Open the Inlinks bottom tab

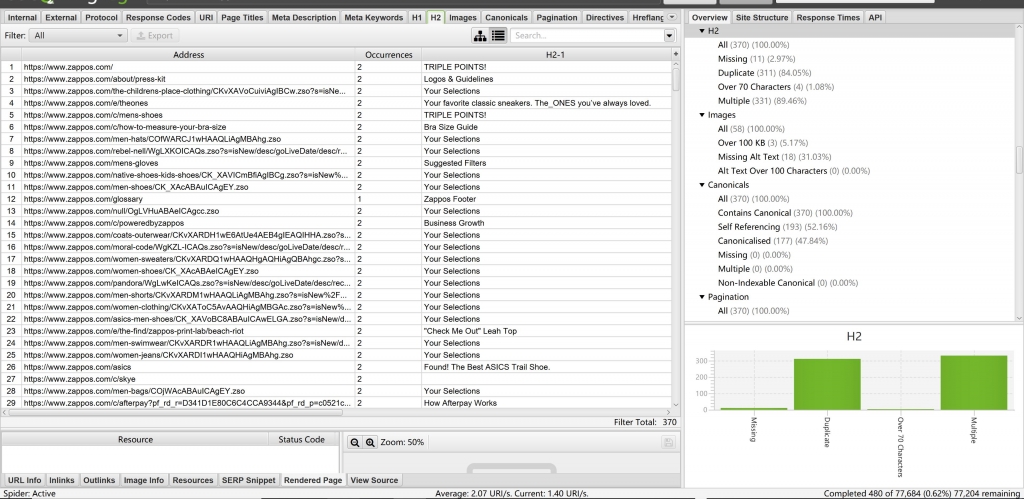tap(62, 480)
